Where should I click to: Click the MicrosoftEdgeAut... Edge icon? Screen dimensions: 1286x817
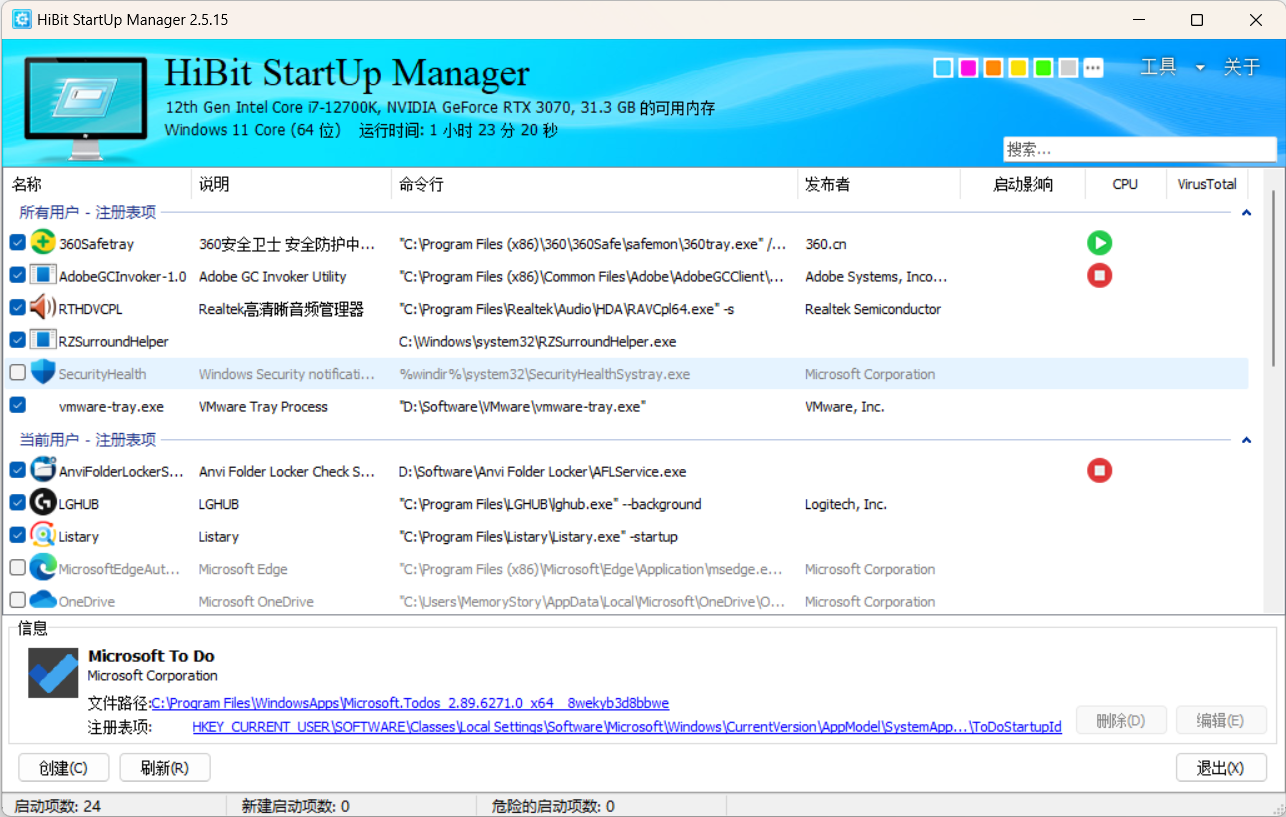[43, 568]
